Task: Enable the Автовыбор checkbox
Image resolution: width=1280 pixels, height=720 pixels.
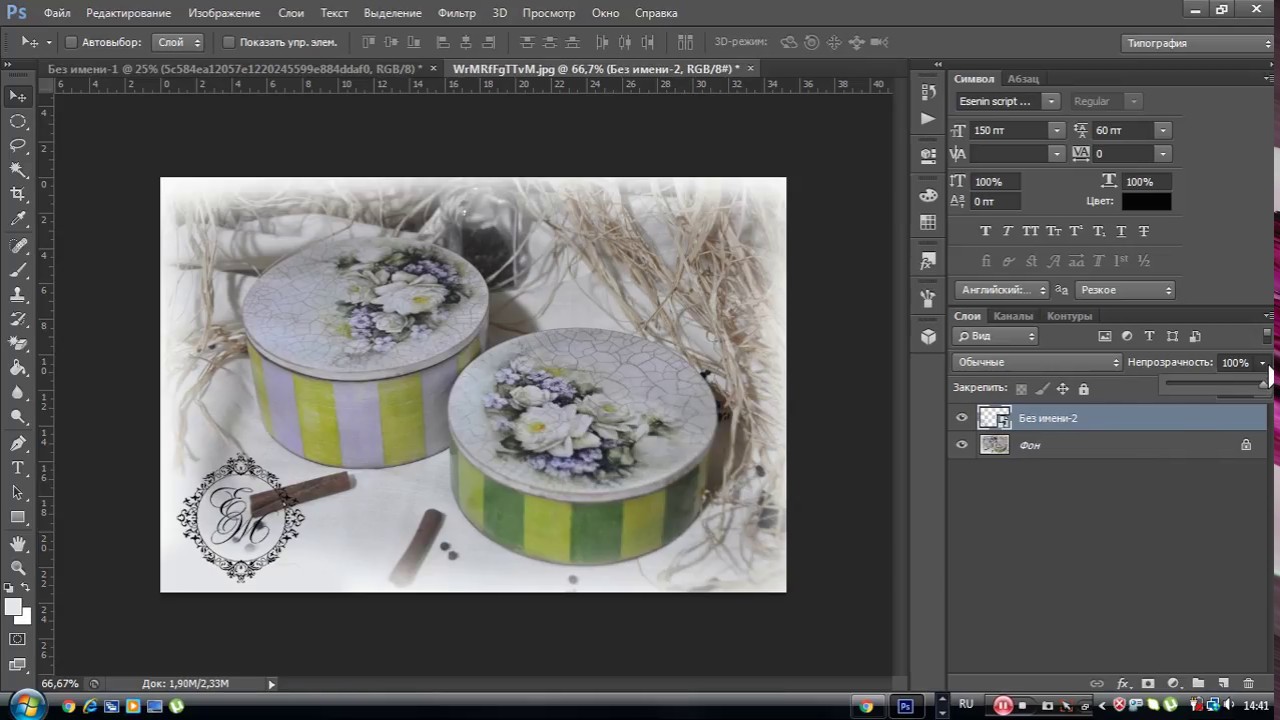Action: pos(71,42)
